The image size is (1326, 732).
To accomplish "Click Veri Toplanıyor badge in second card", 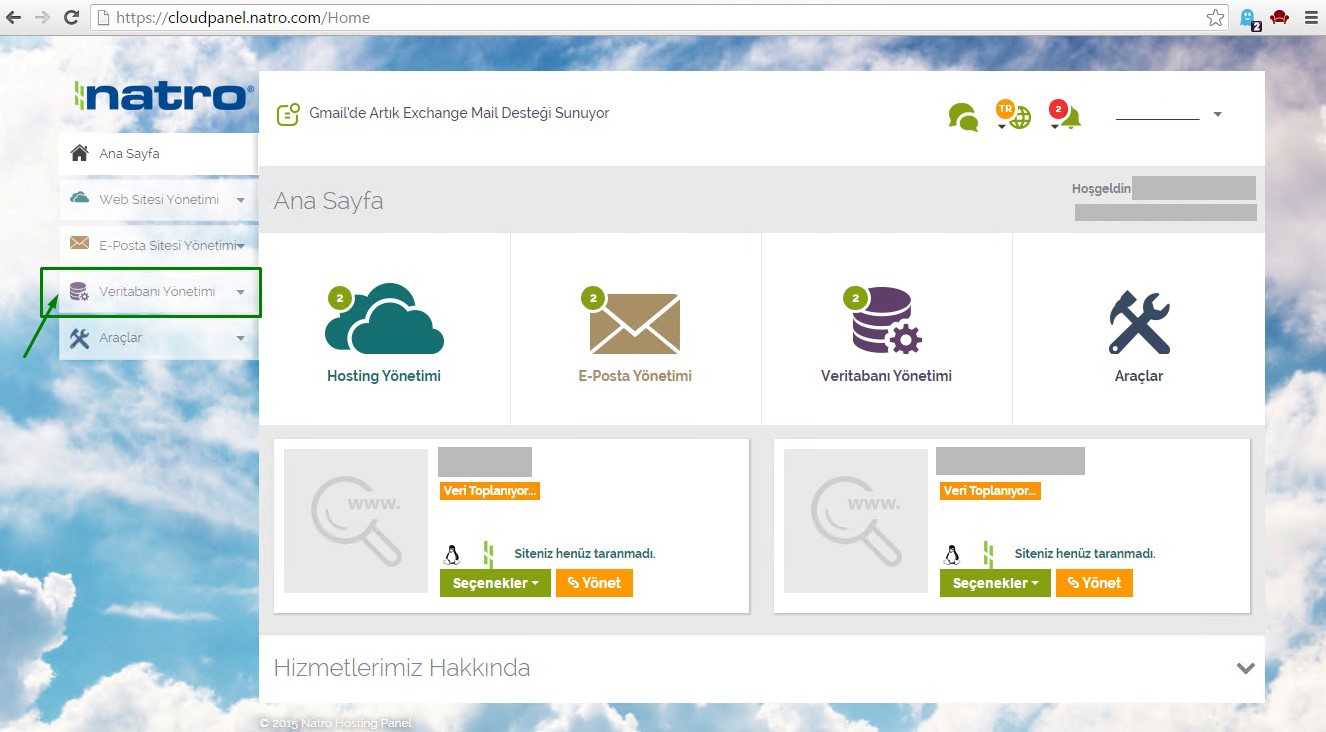I will [x=990, y=491].
